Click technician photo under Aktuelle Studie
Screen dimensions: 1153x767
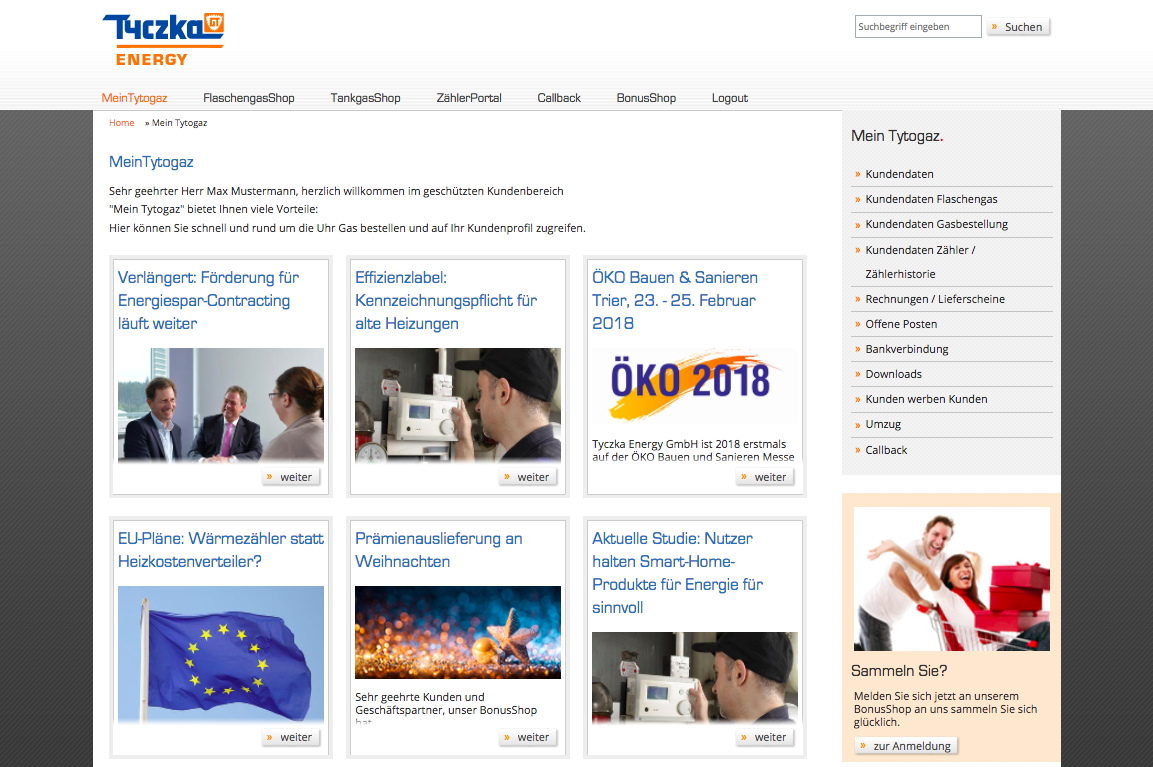695,678
